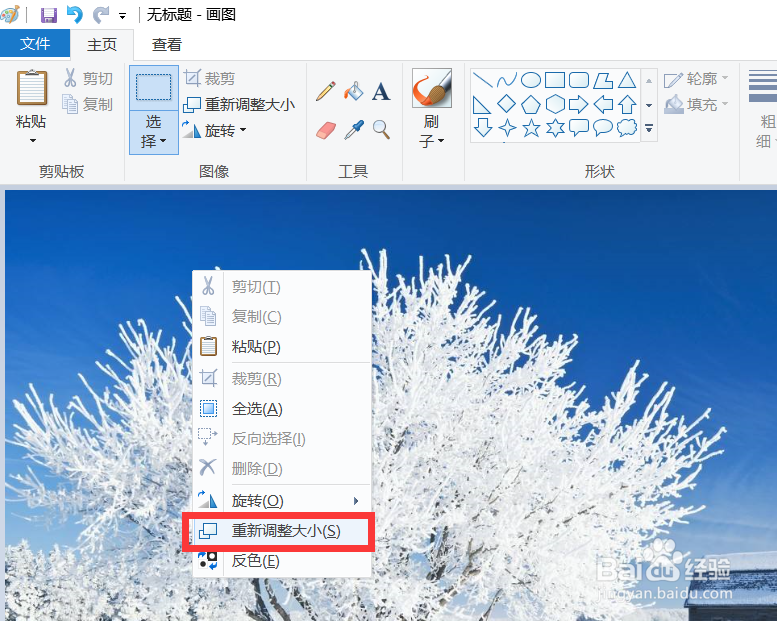Select the Six-point star shape

click(555, 128)
